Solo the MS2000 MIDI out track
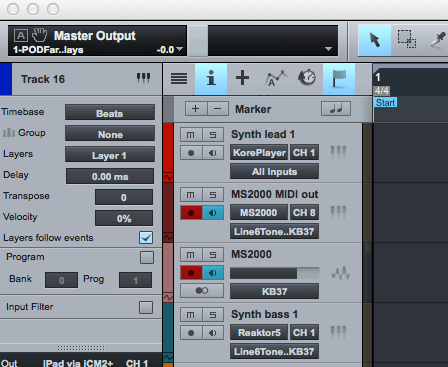 [213, 195]
